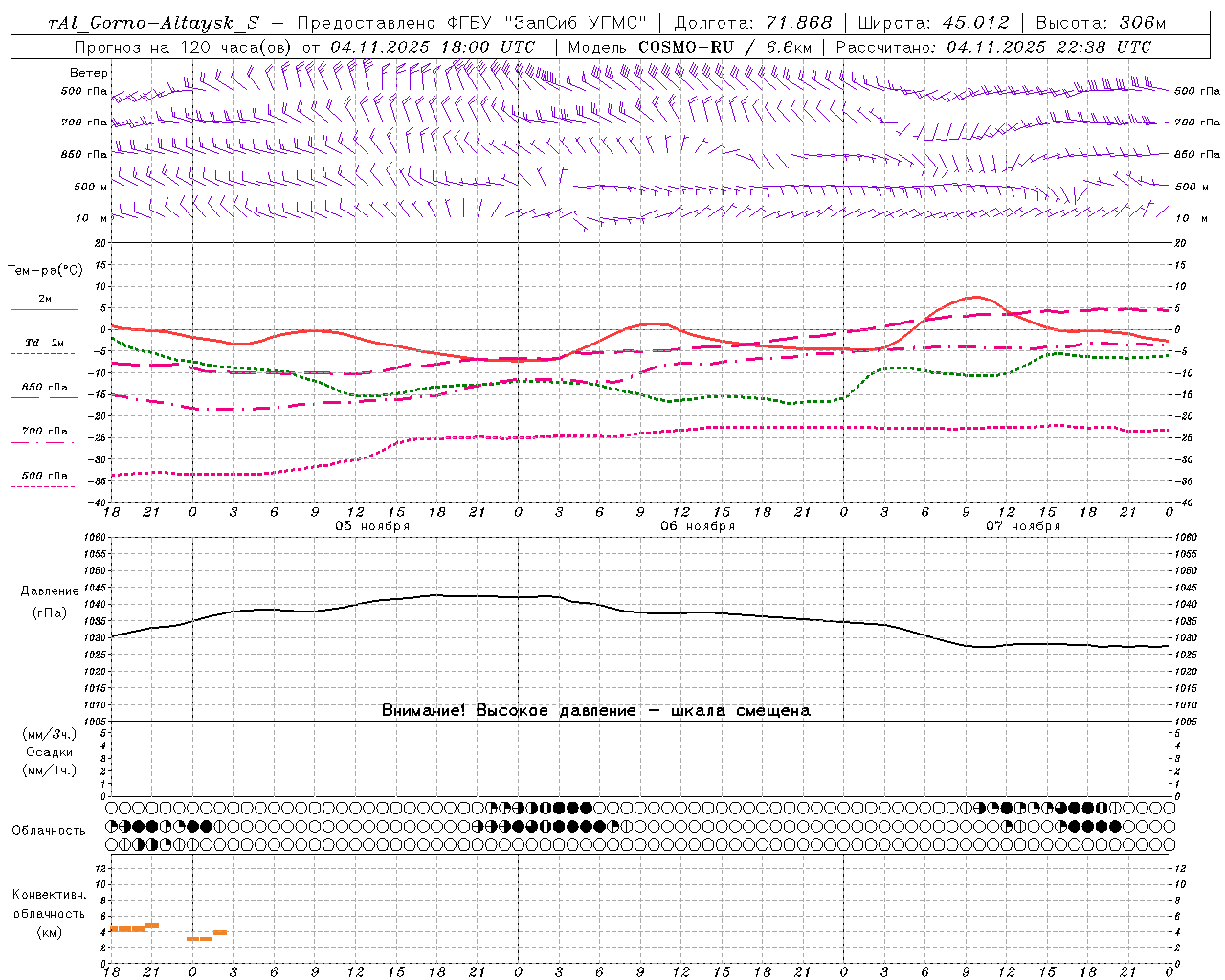The image size is (1225, 980).
Task: Click the Ветер wind section label
Action: click(89, 73)
